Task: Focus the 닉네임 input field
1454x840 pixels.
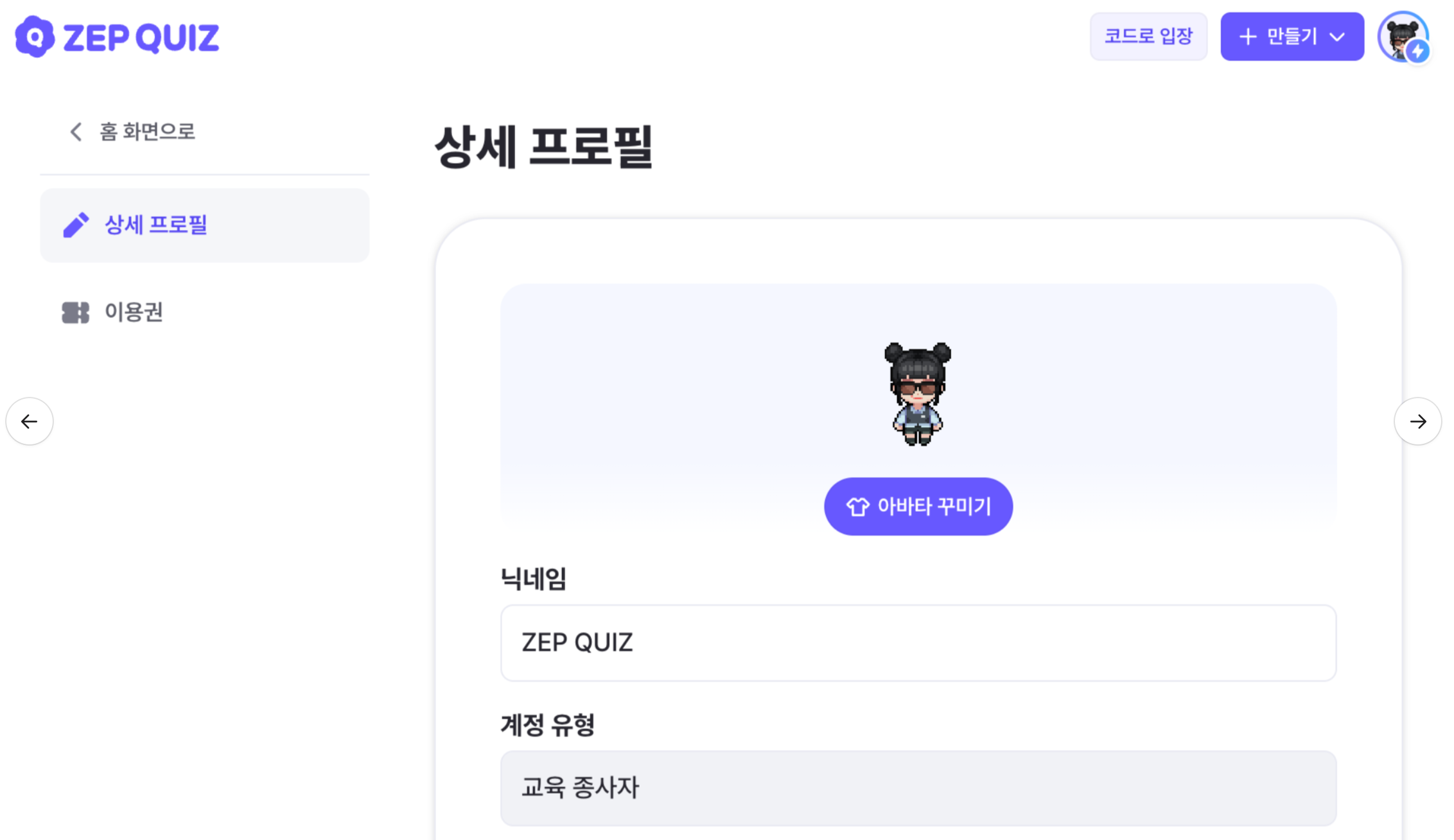Action: tap(918, 643)
